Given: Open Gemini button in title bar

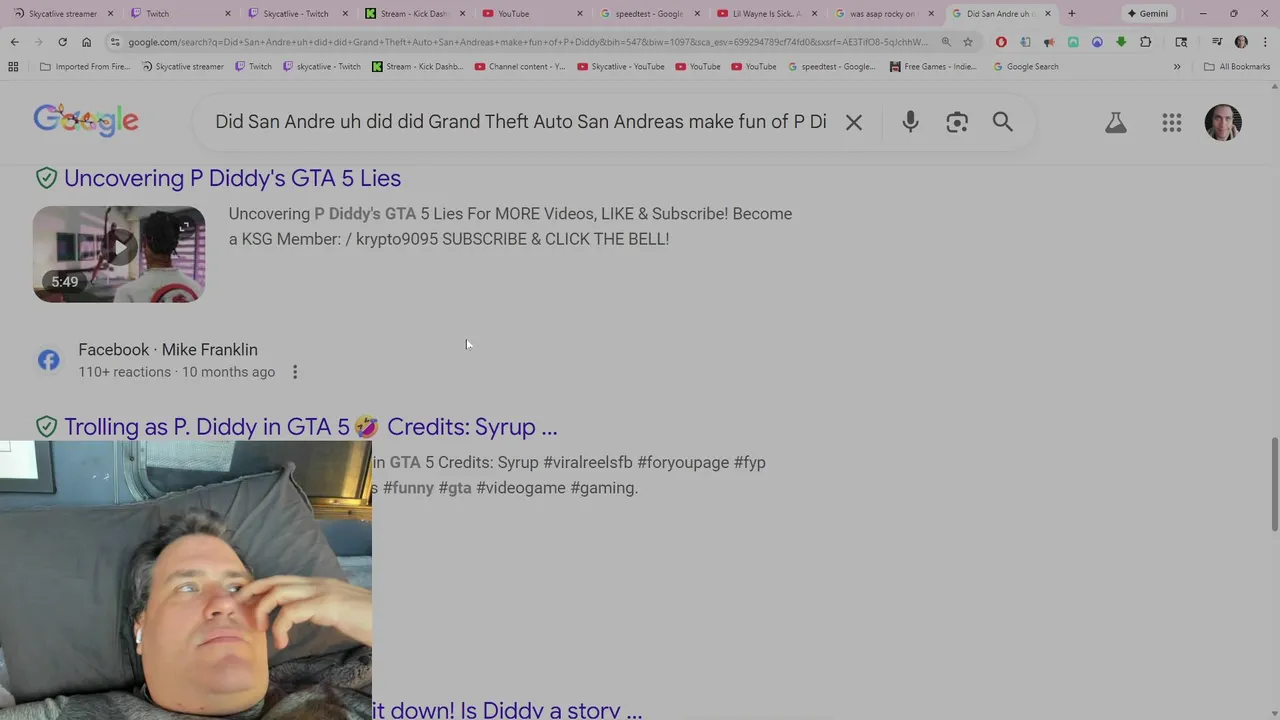Looking at the screenshot, I should (x=1148, y=14).
